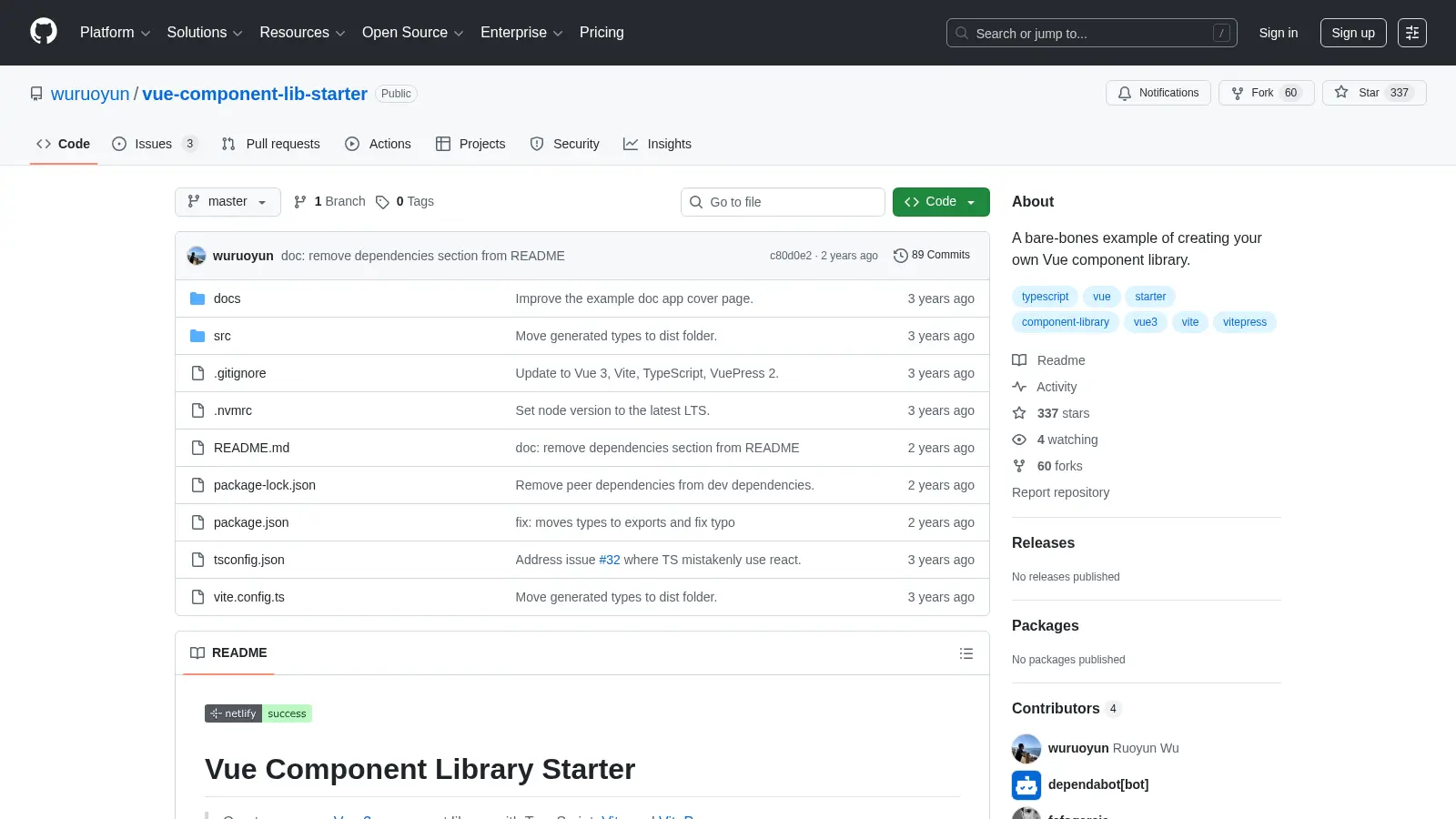Click the eye icon next to 4 watching
Screen dimensions: 1456x819
click(1019, 440)
